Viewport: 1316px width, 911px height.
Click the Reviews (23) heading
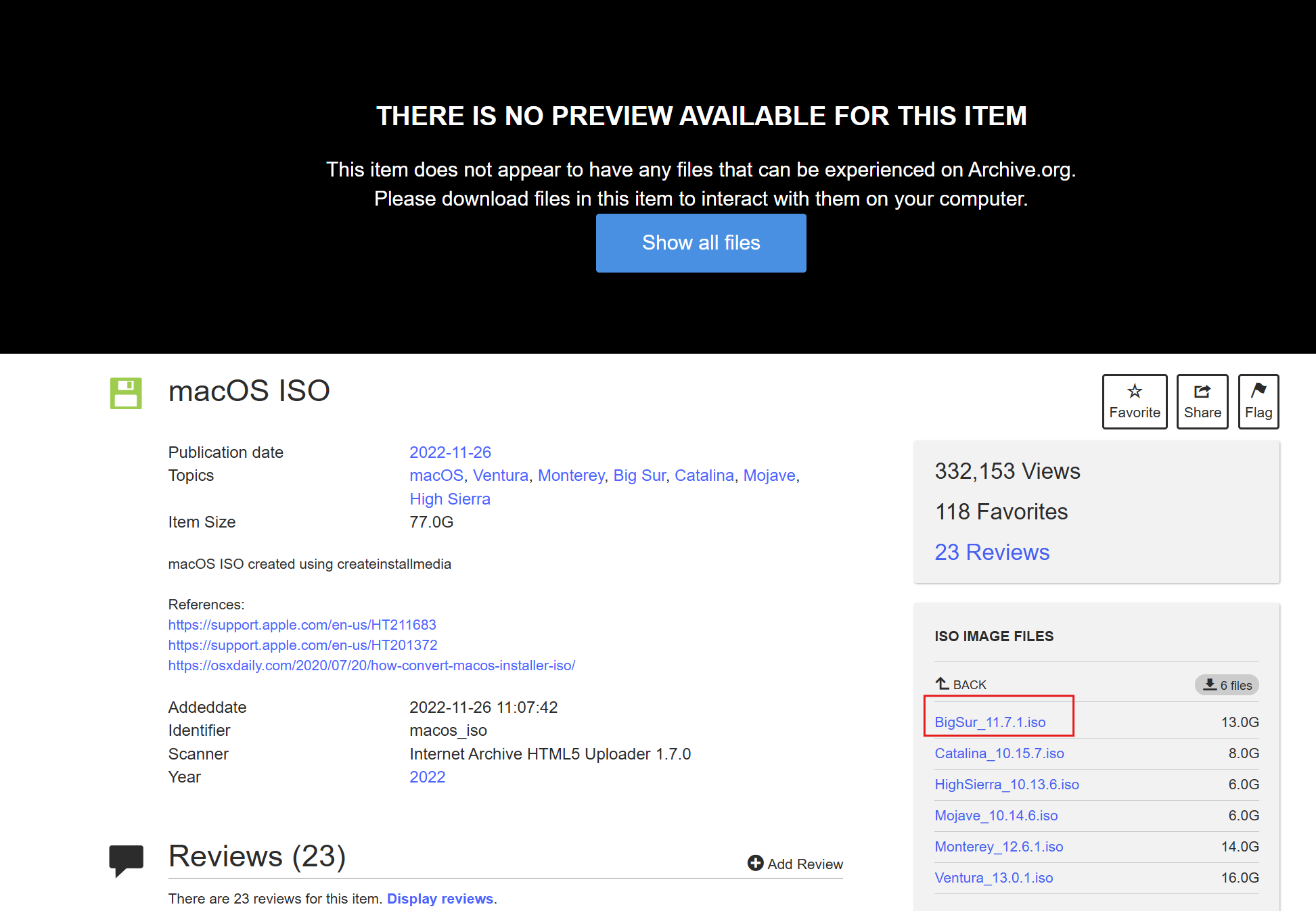point(257,856)
